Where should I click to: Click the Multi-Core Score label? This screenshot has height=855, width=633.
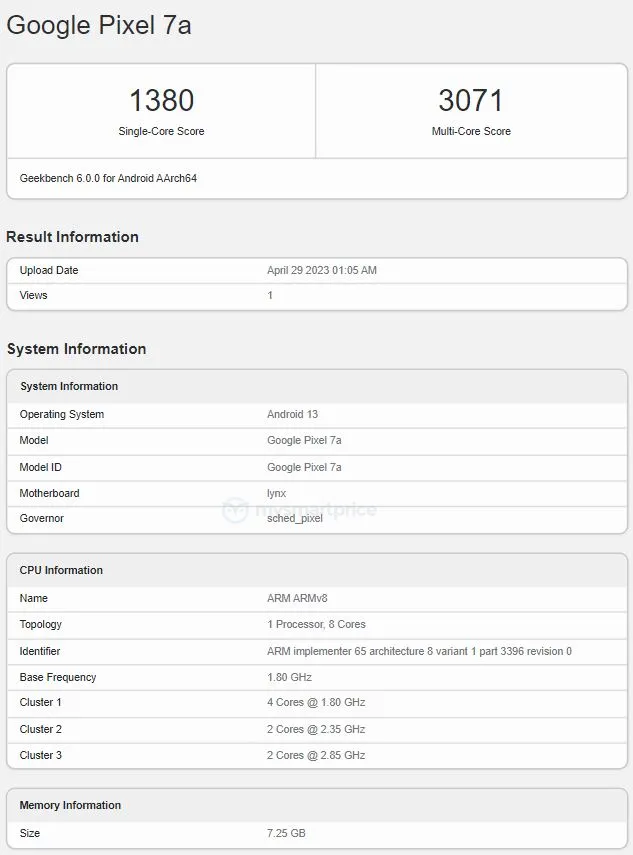click(471, 131)
